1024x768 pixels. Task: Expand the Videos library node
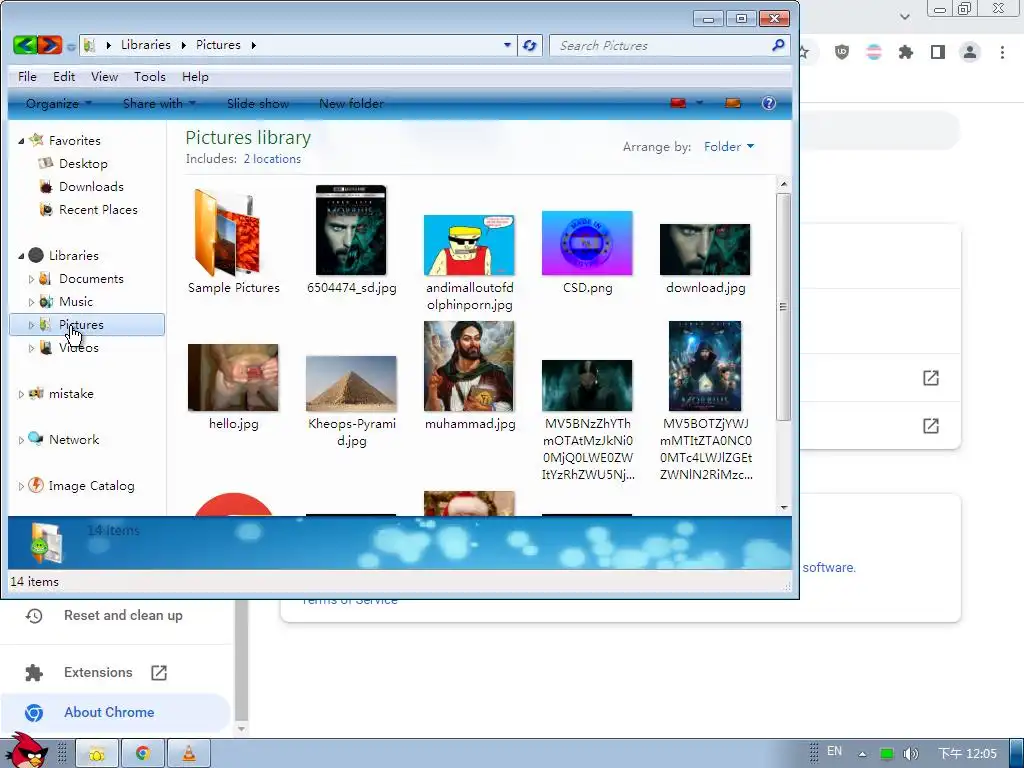[x=31, y=348]
